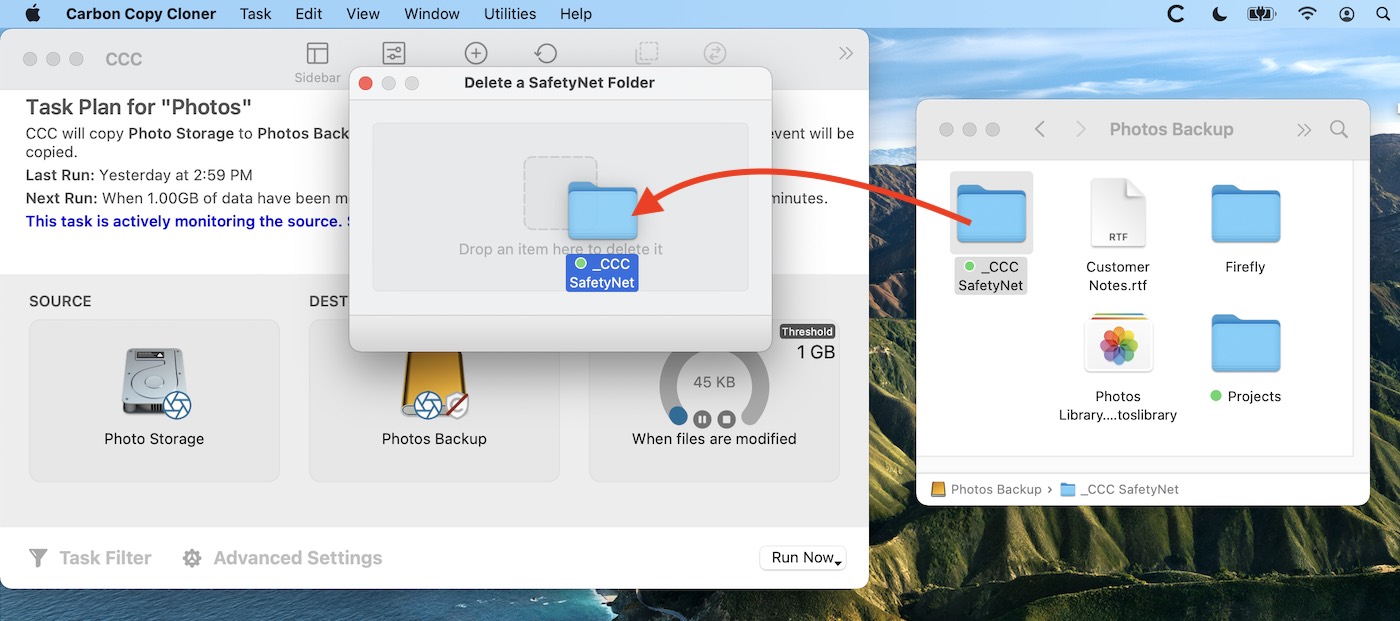Click the drop zone in SafetyNet dialog
Viewport: 1400px width, 621px height.
560,207
